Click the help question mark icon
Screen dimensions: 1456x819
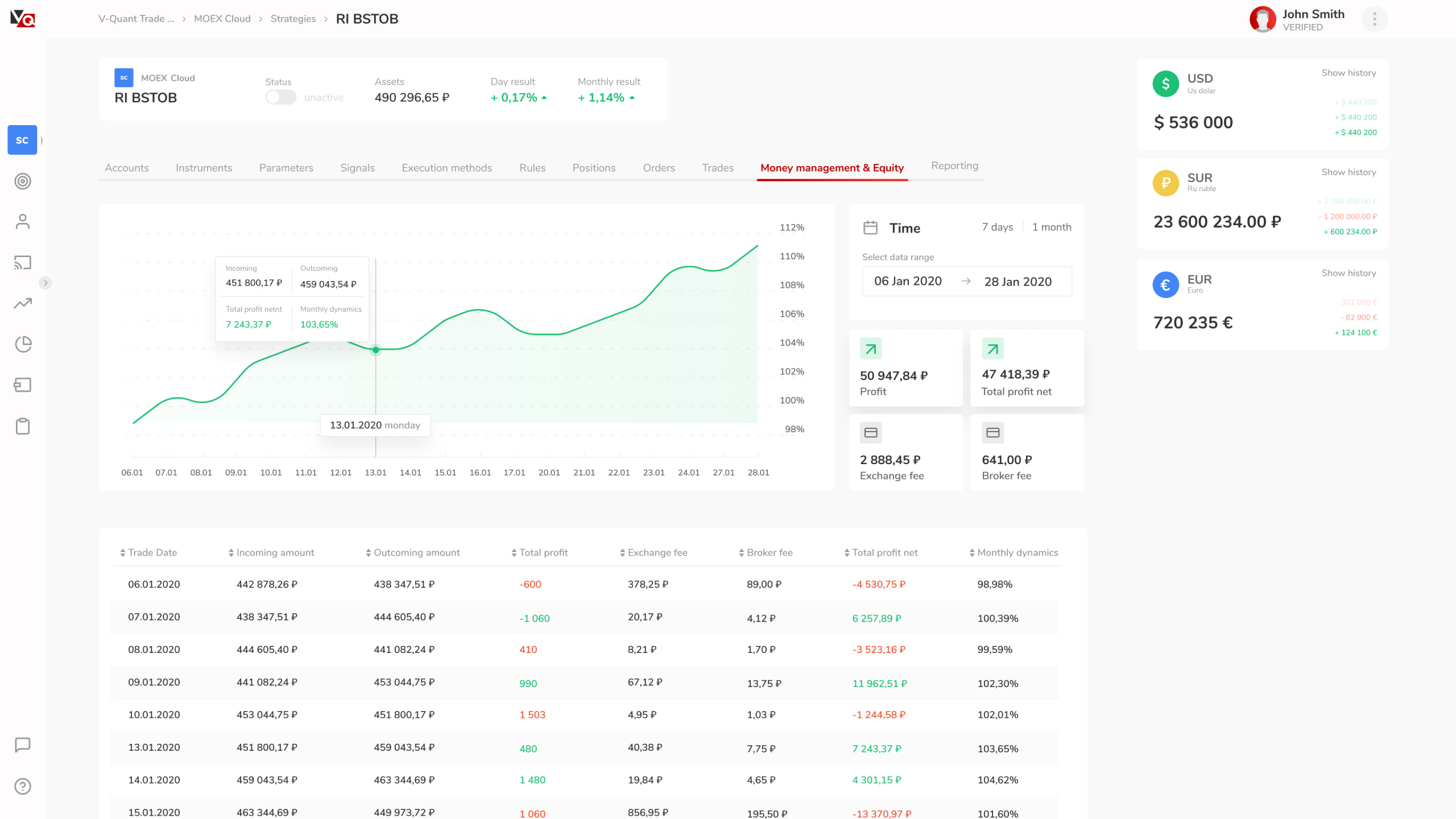click(23, 787)
